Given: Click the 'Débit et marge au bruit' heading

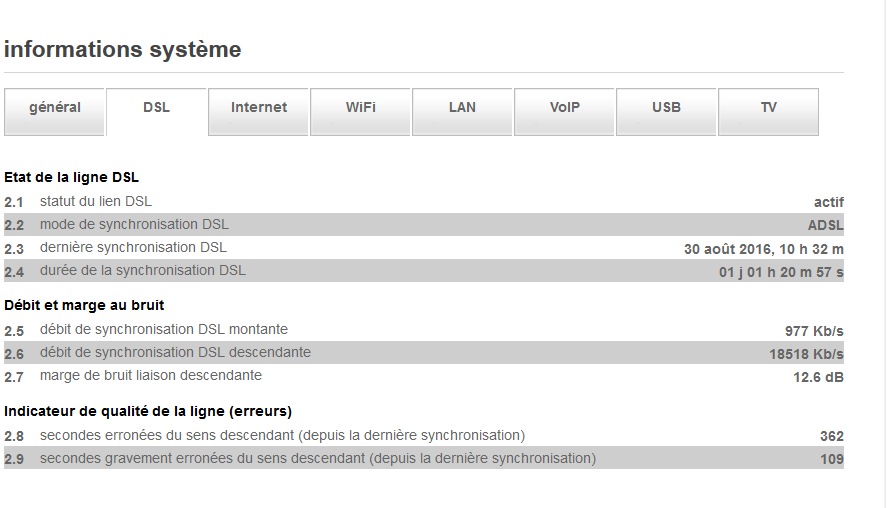Looking at the screenshot, I should 84,305.
